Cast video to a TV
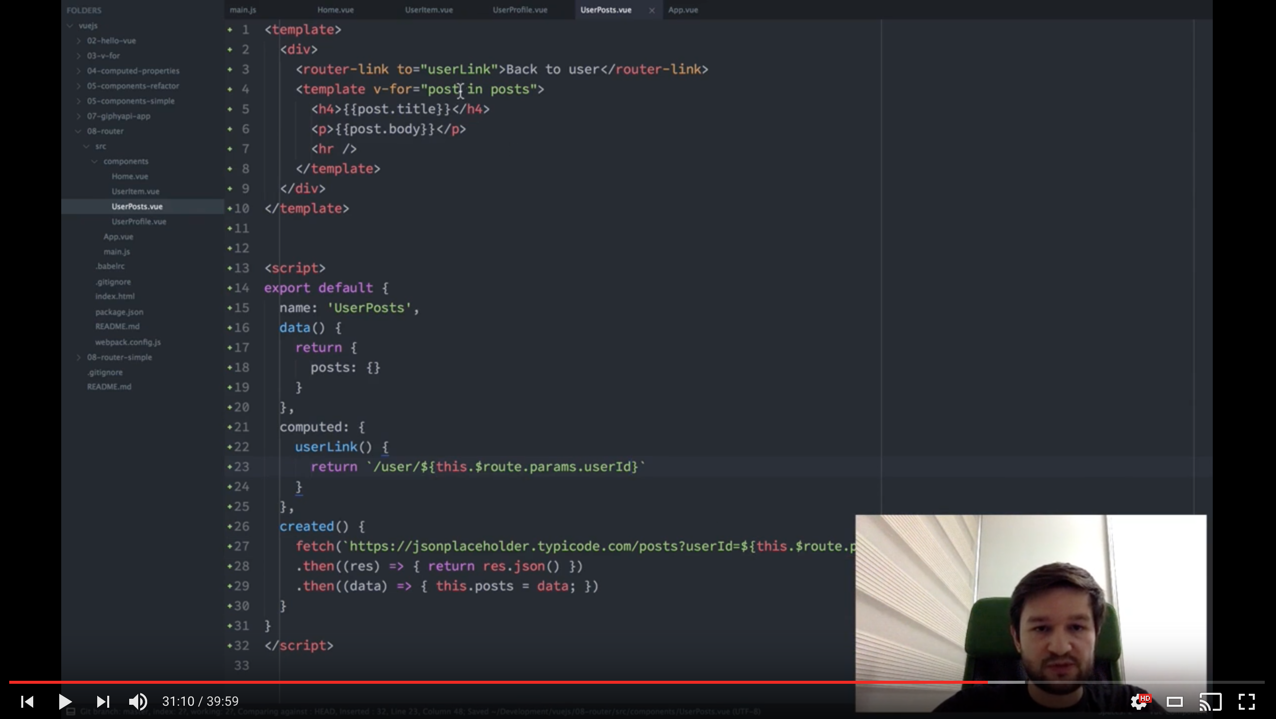The image size is (1276, 719). pos(1211,702)
